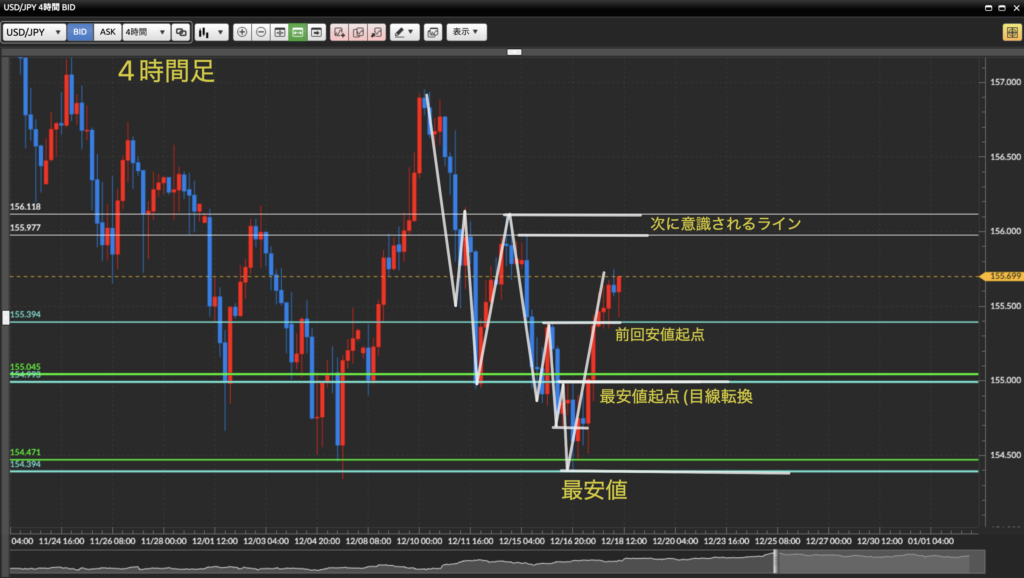Expand the candlestick chart type dropdown
This screenshot has height=578, width=1024.
210,32
